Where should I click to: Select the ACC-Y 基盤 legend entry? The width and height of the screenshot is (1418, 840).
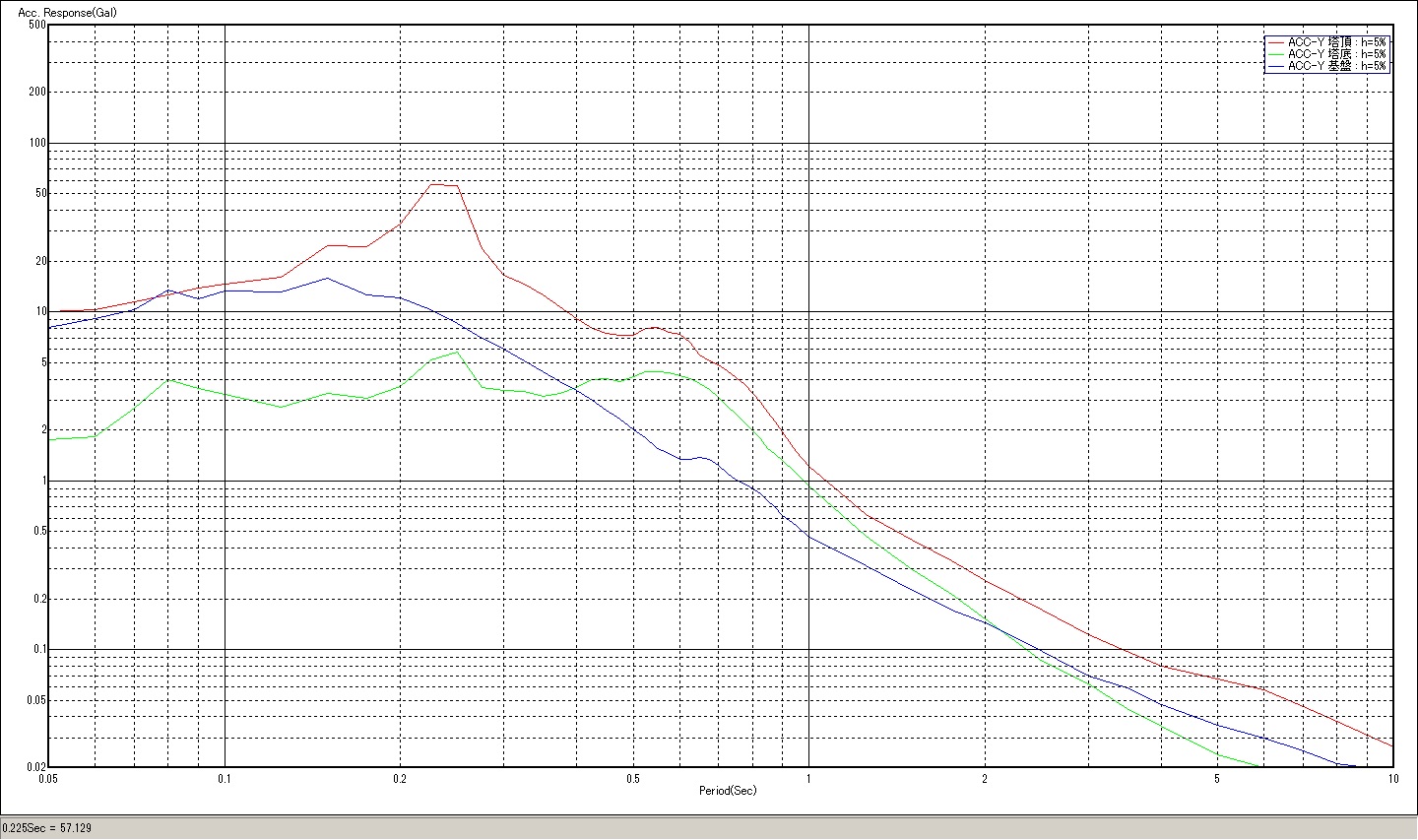1337,66
